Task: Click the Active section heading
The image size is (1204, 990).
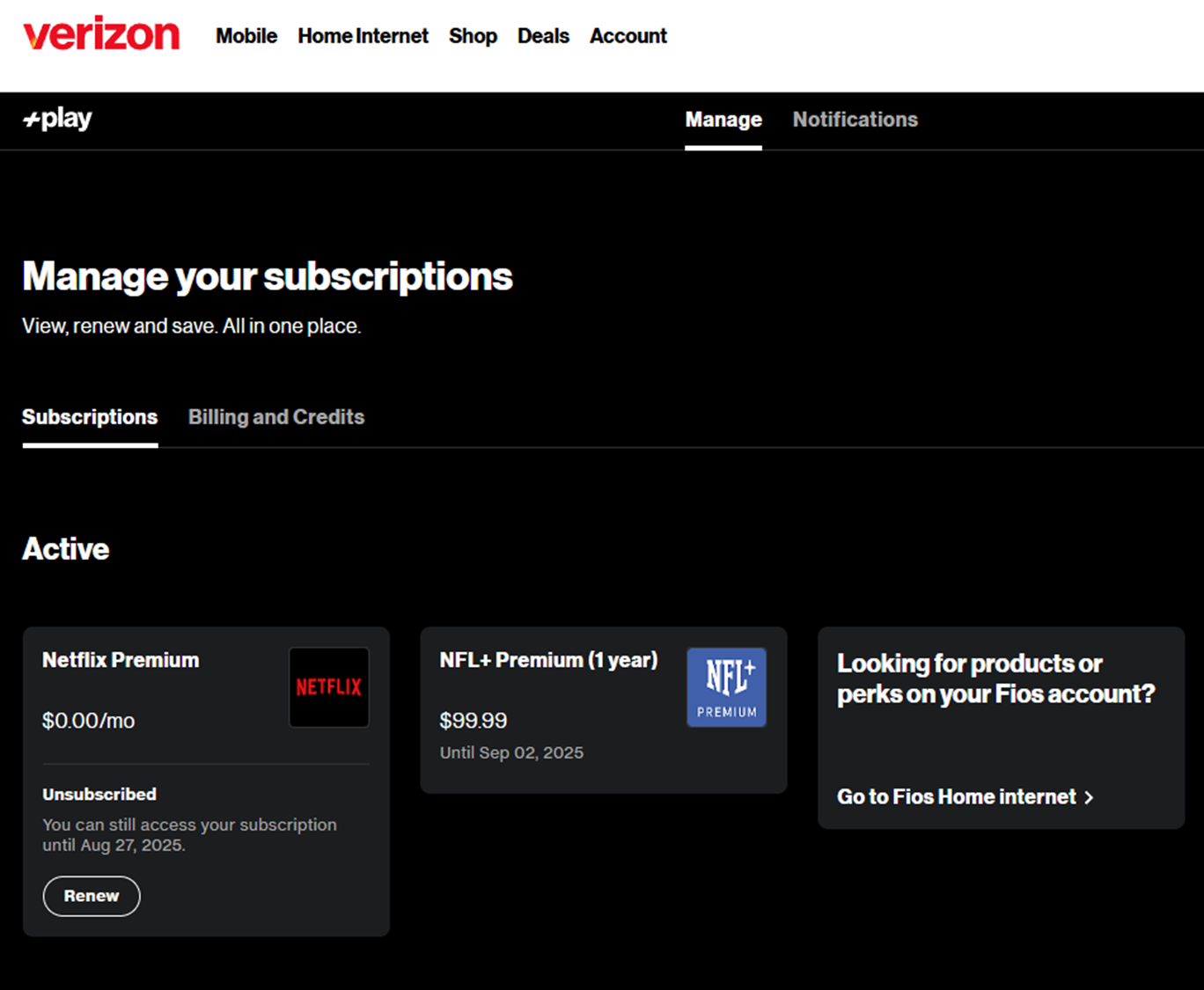Action: pos(66,549)
